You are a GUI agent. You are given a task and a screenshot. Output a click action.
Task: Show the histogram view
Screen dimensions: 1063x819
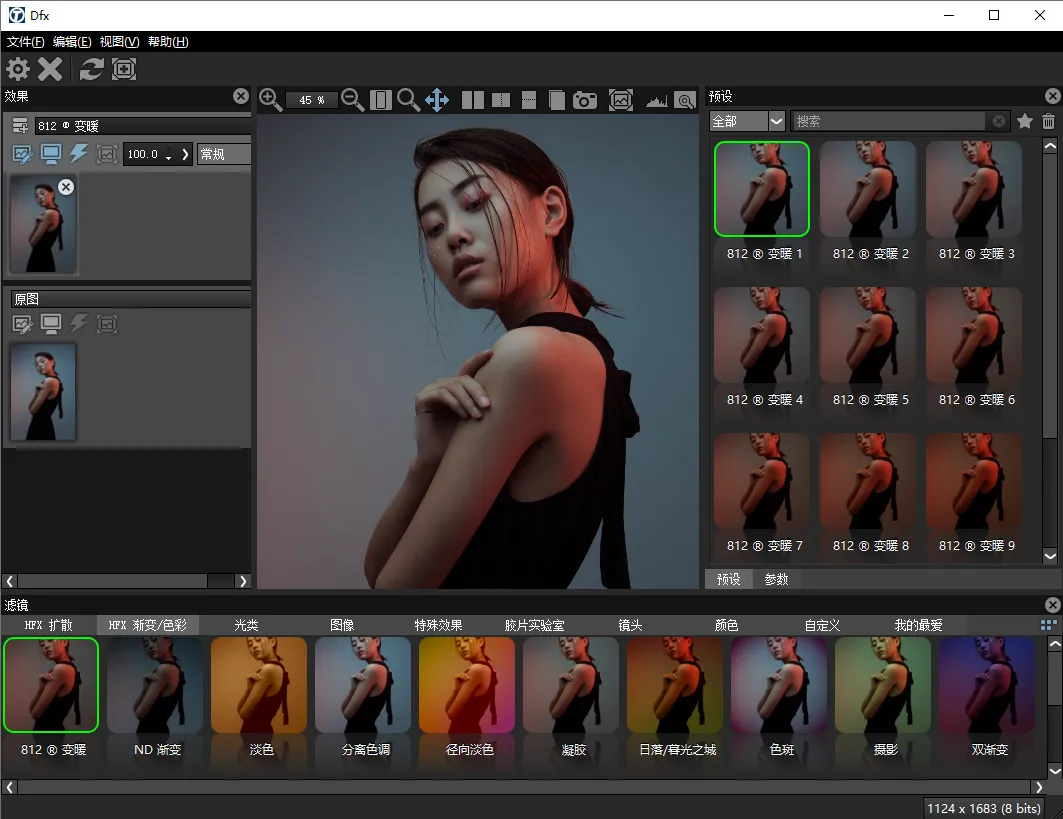pos(656,100)
